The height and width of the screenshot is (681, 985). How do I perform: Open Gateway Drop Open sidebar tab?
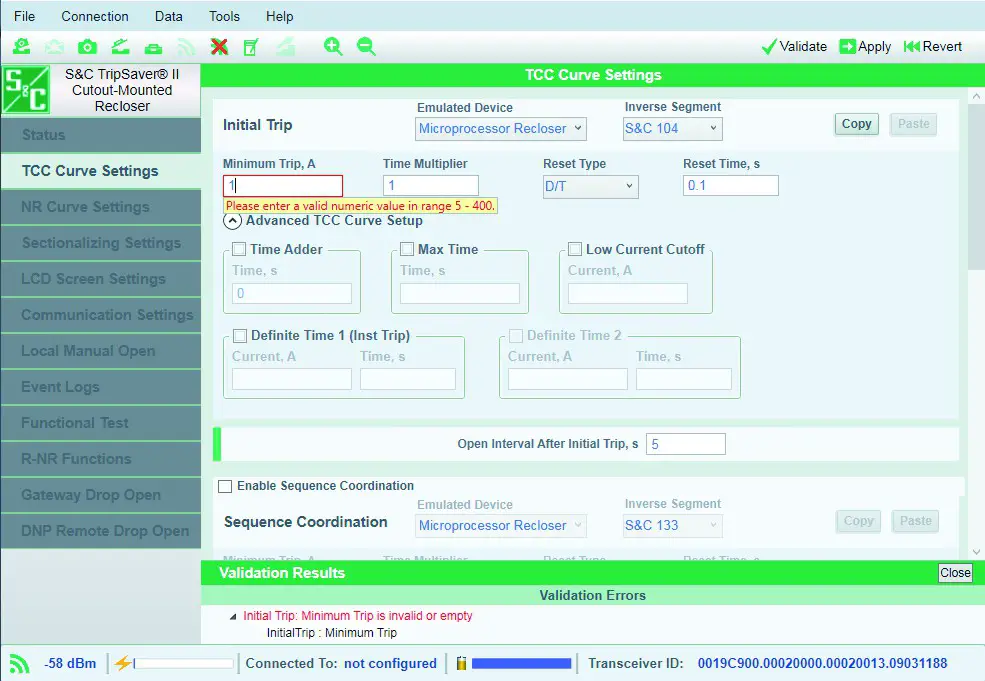point(101,495)
